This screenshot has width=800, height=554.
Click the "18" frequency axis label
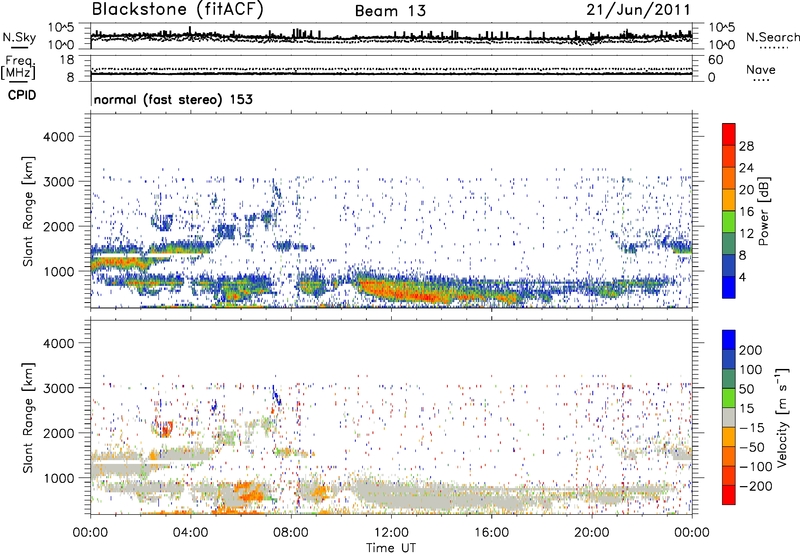coord(67,60)
